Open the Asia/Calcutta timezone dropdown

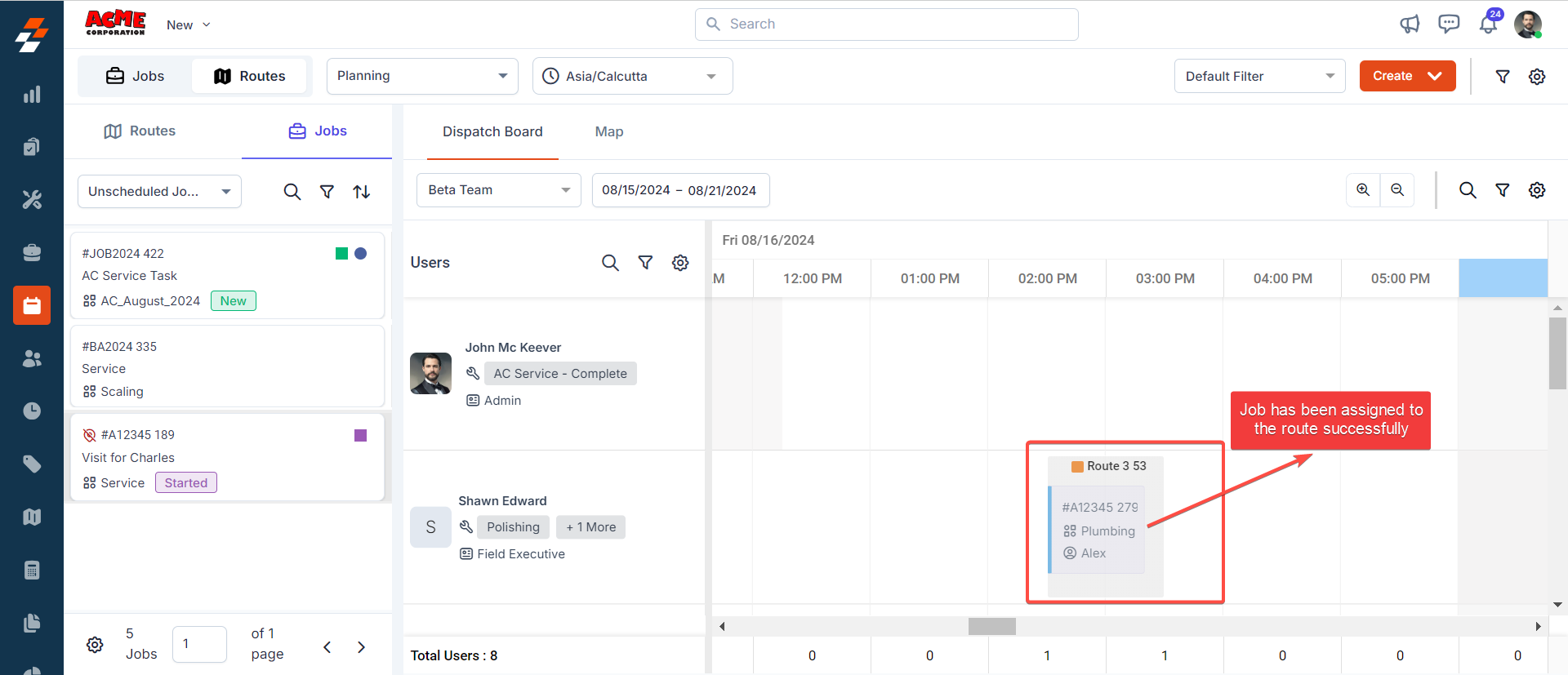click(x=632, y=76)
